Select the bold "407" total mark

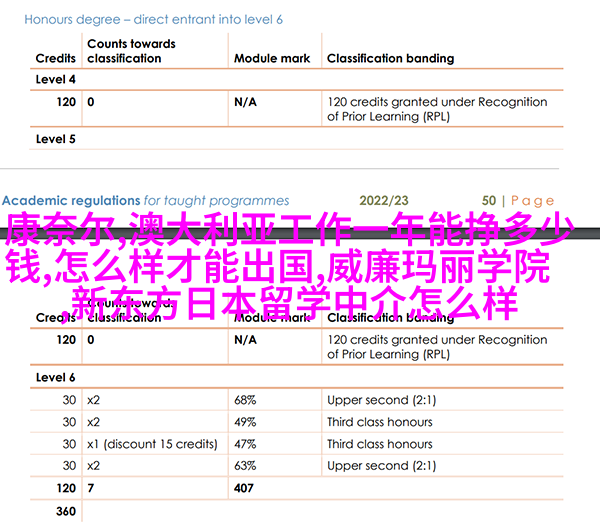tap(244, 488)
